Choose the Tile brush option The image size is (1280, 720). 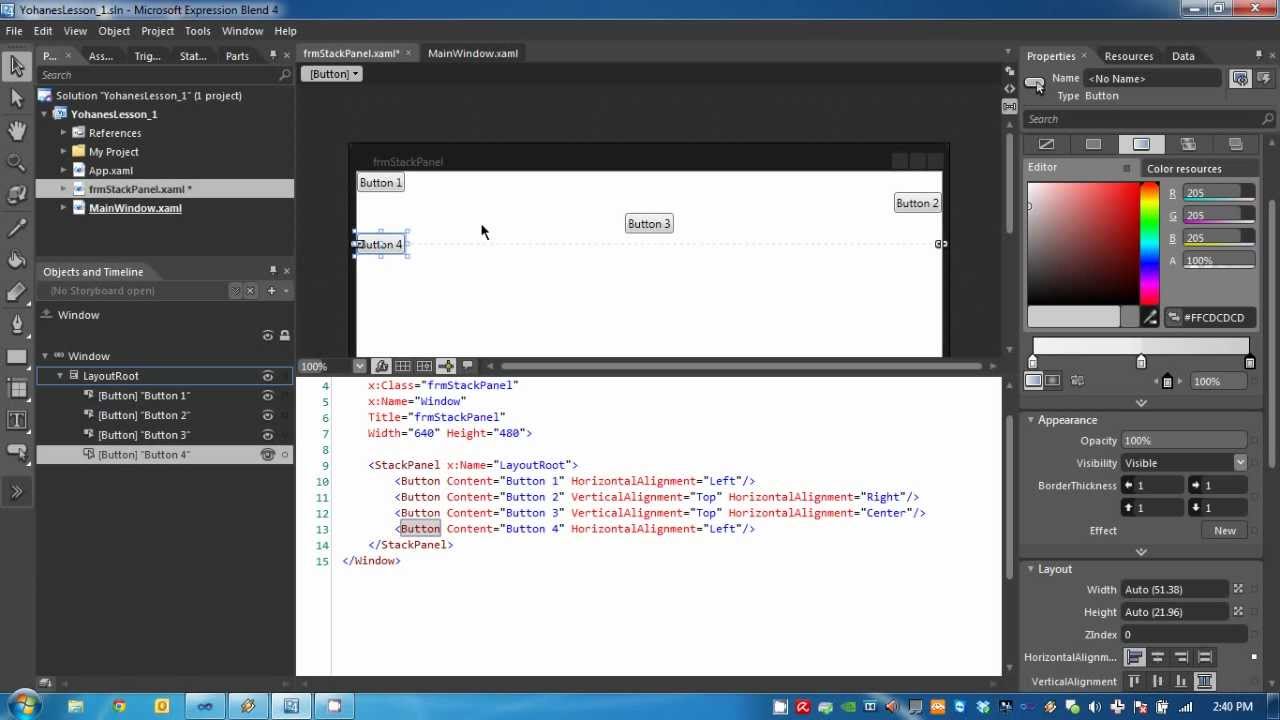tap(1188, 144)
